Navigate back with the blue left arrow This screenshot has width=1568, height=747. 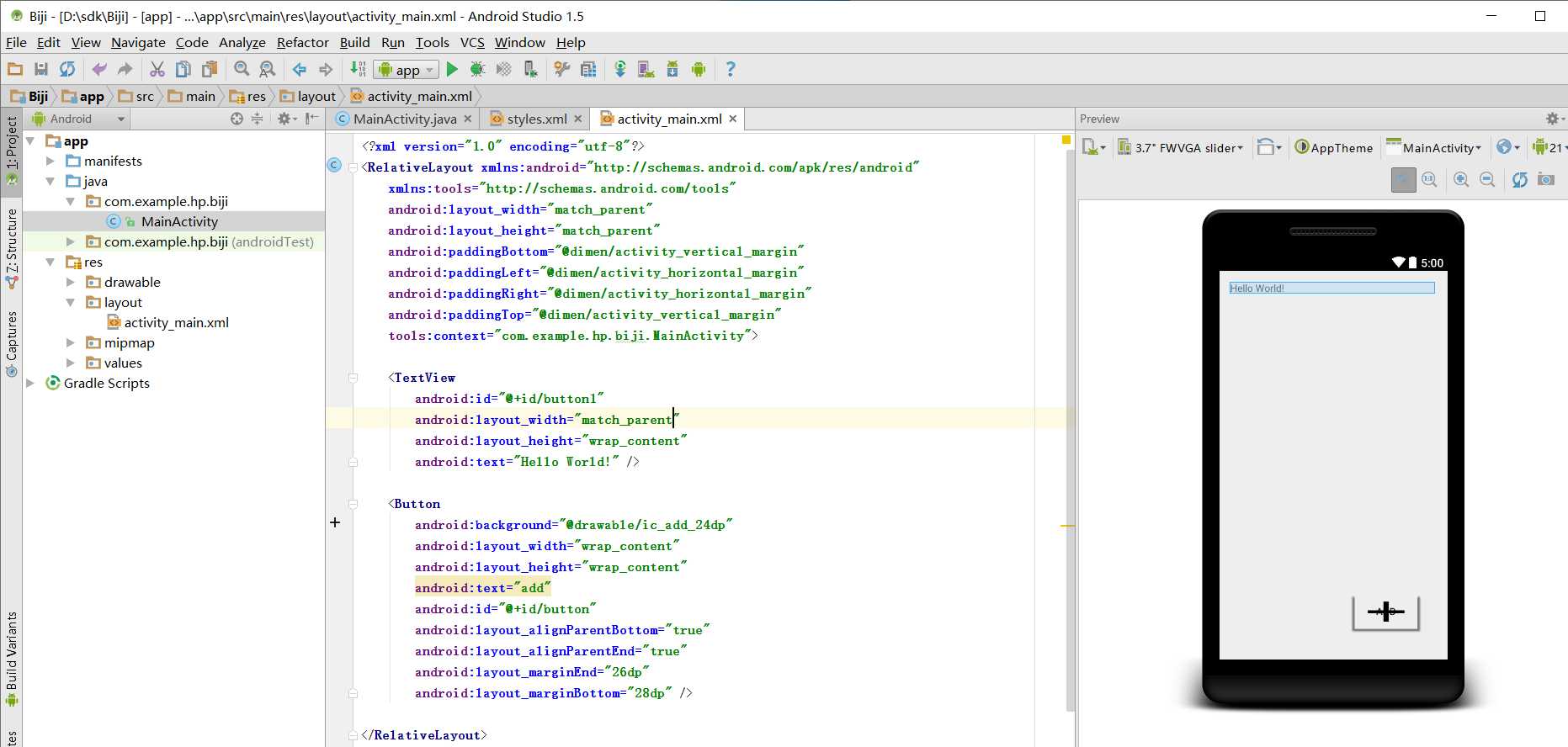(299, 70)
